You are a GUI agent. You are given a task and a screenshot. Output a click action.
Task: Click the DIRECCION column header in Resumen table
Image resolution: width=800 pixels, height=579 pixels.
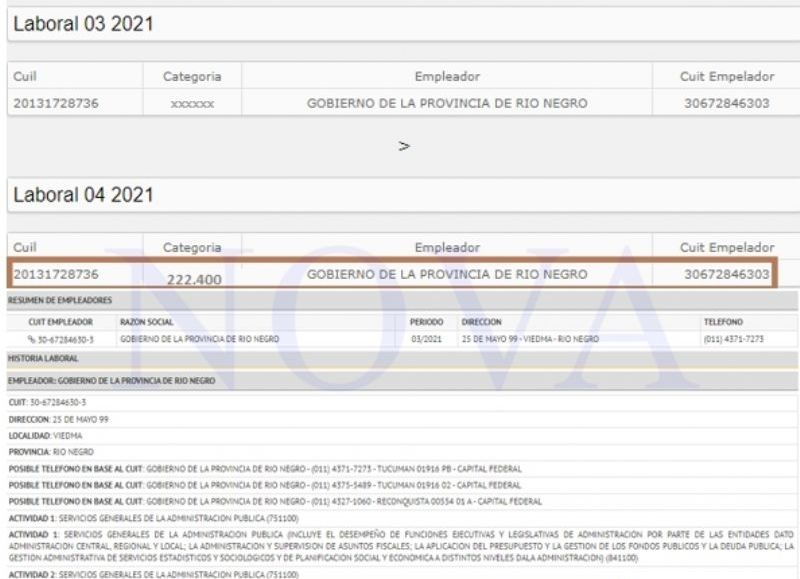[481, 322]
